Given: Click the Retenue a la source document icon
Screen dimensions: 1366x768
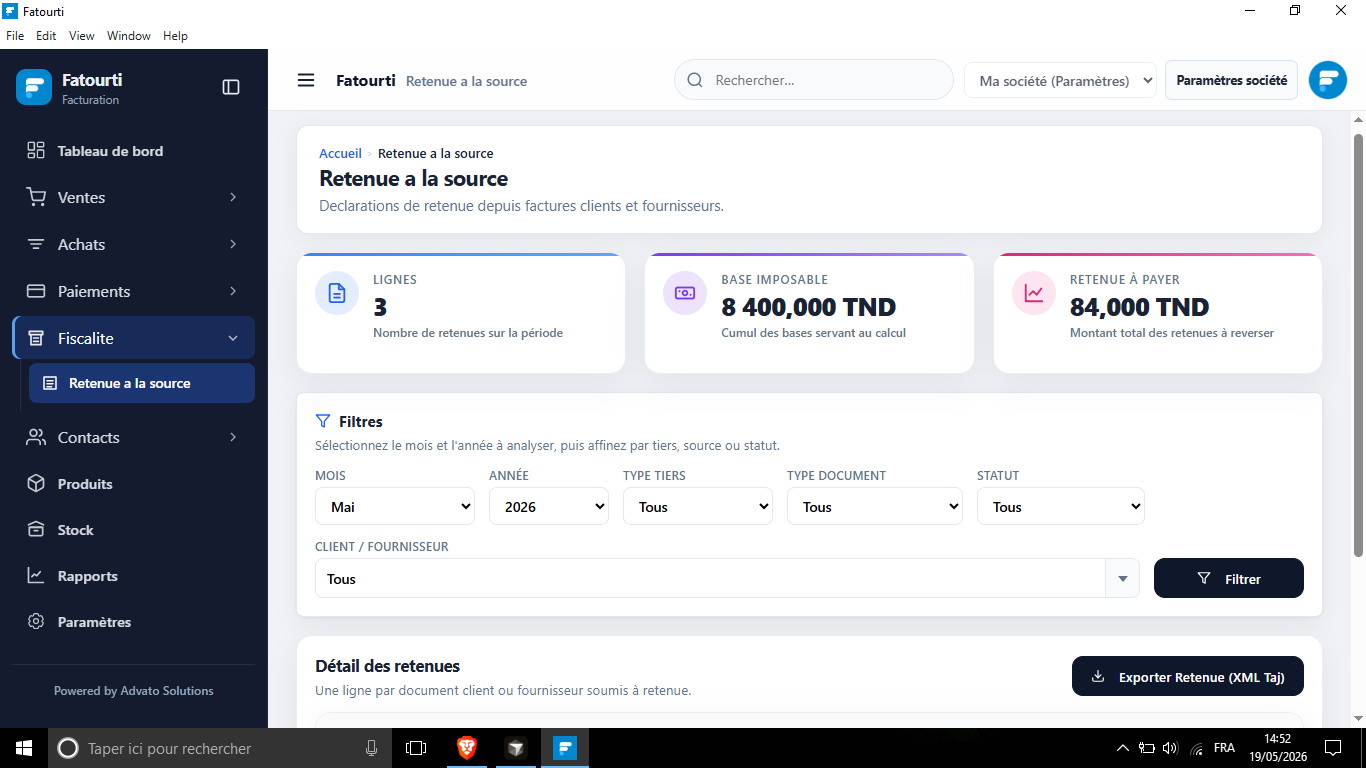Looking at the screenshot, I should tap(50, 383).
